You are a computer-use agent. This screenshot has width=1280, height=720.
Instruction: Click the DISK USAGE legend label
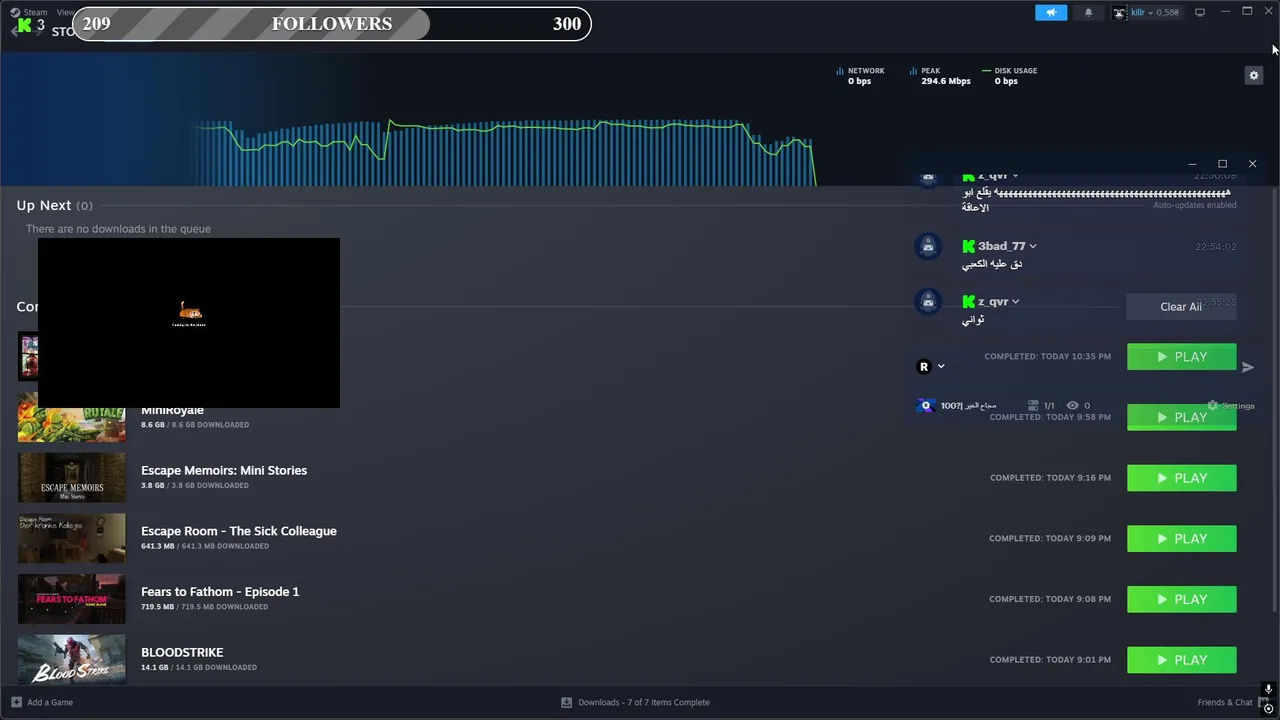tap(1016, 71)
